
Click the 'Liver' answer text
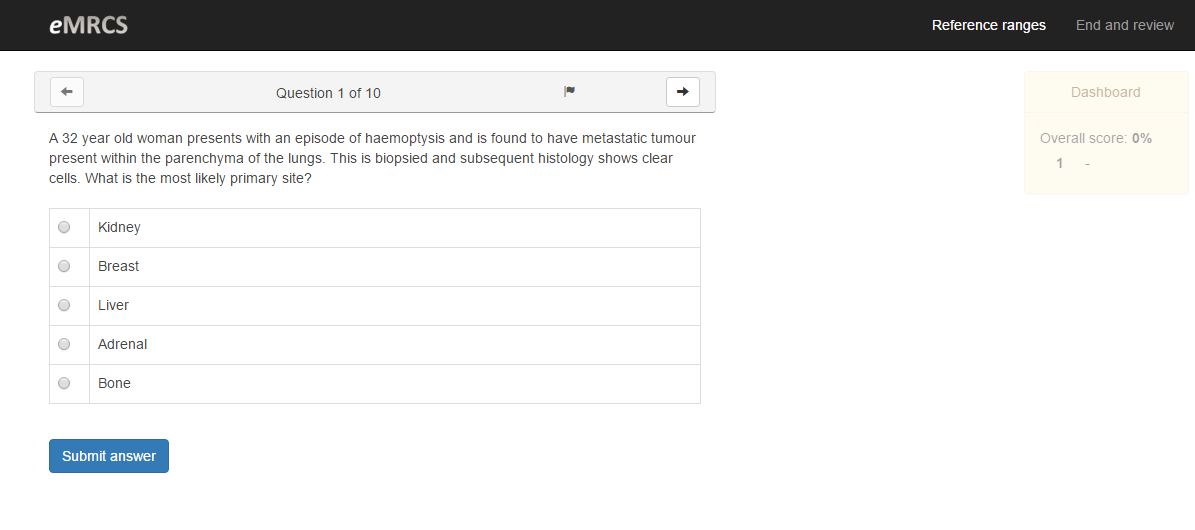coord(113,306)
